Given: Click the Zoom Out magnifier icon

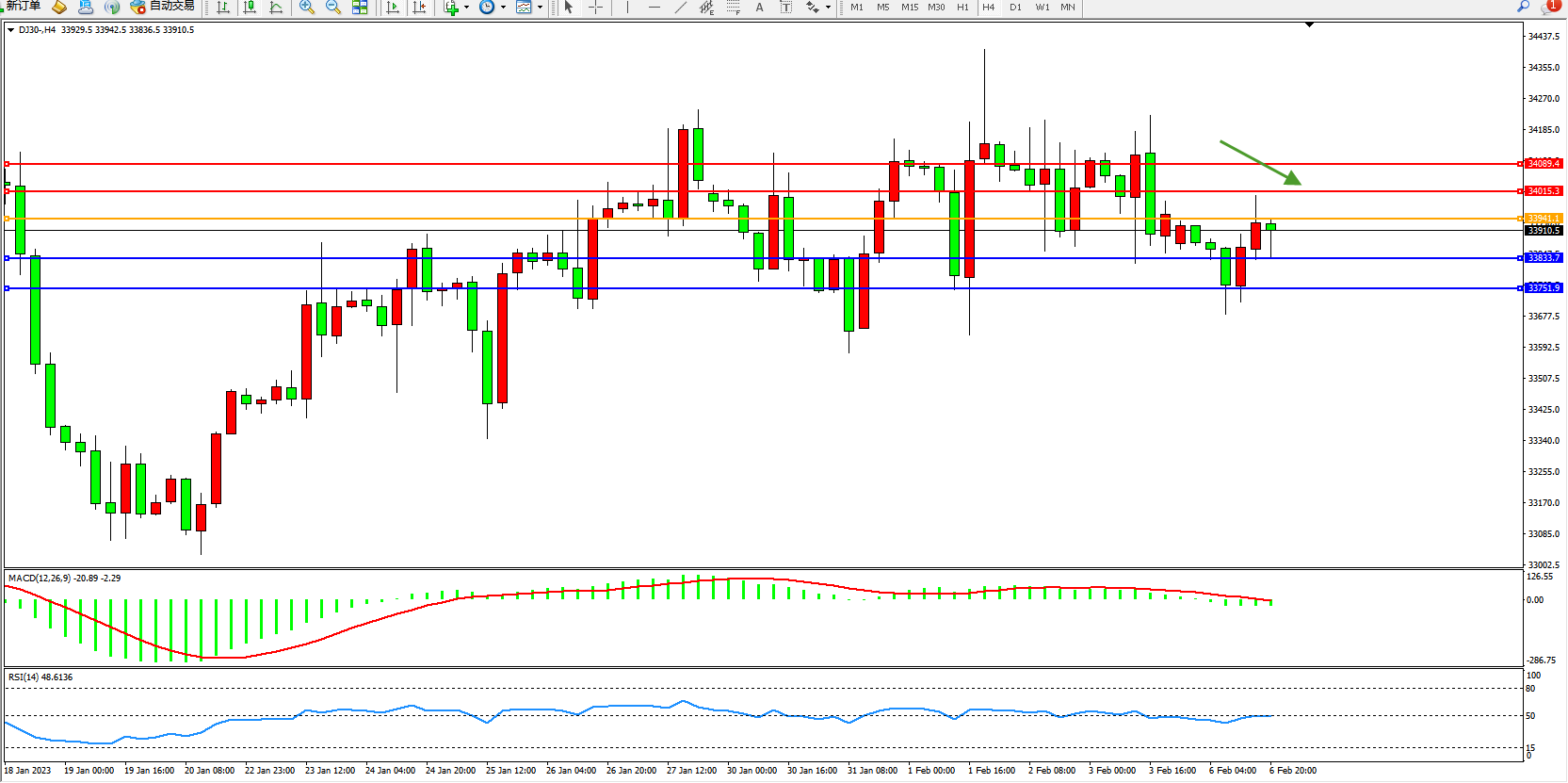Looking at the screenshot, I should pyautogui.click(x=333, y=7).
